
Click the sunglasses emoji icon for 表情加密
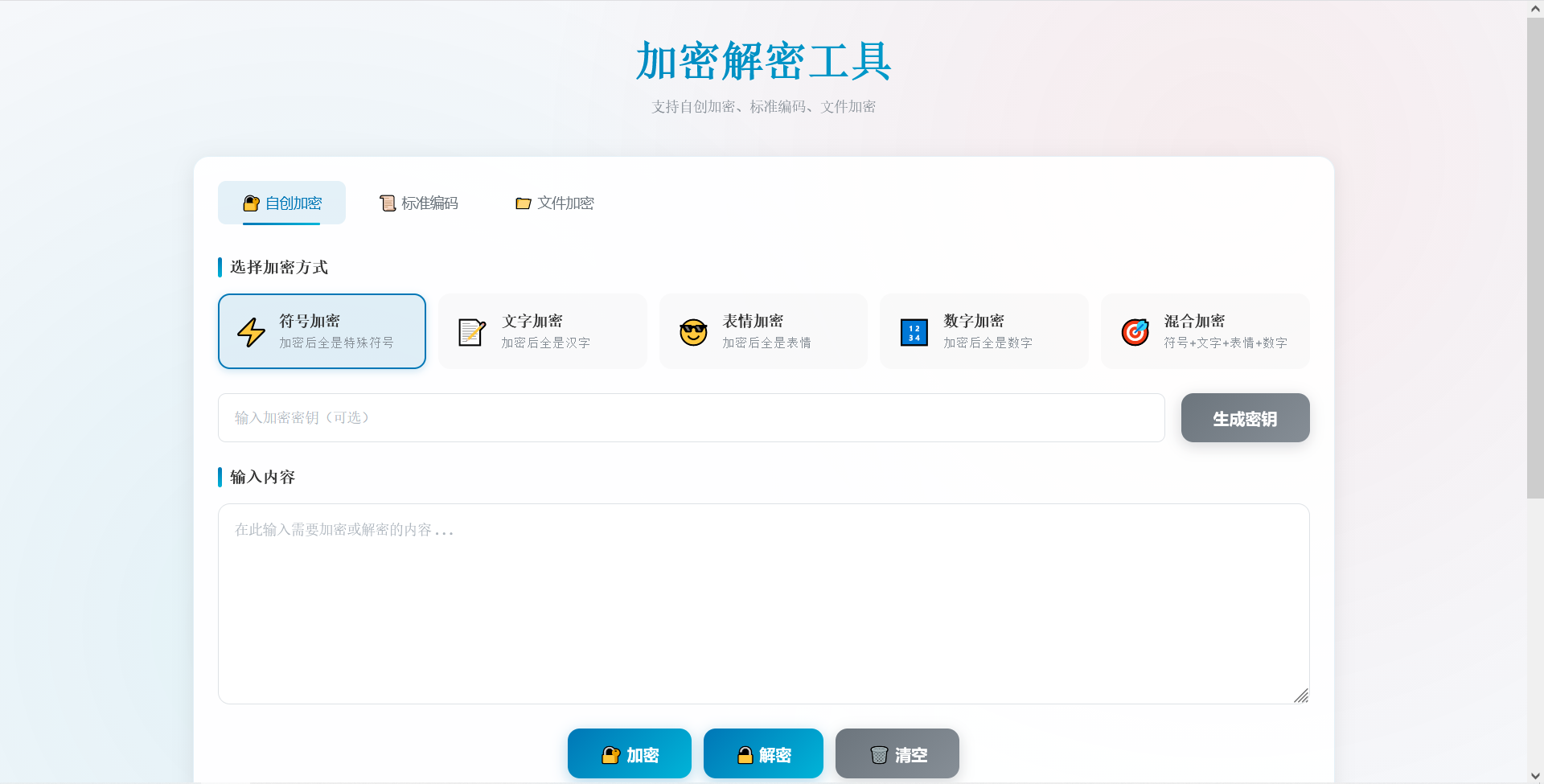pos(693,332)
